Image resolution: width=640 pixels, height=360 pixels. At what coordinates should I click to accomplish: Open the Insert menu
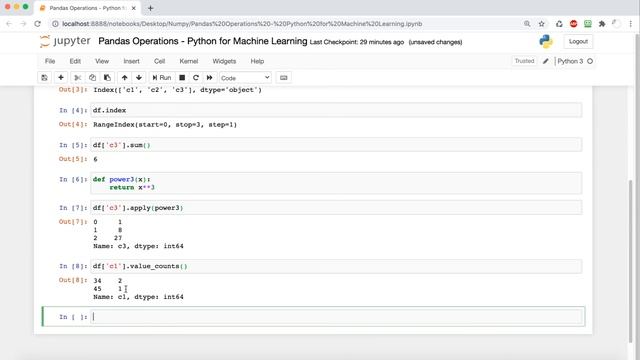point(131,61)
